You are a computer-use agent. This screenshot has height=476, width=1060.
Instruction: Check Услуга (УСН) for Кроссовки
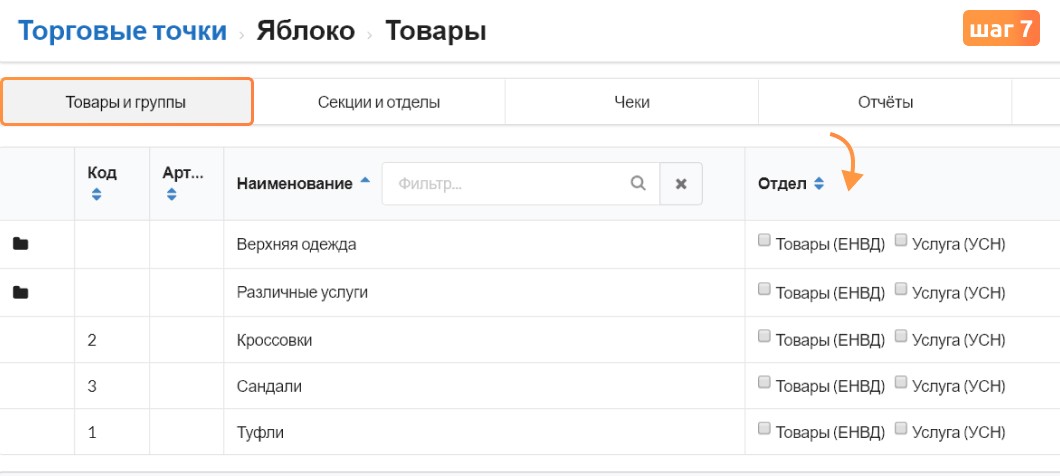coord(900,335)
